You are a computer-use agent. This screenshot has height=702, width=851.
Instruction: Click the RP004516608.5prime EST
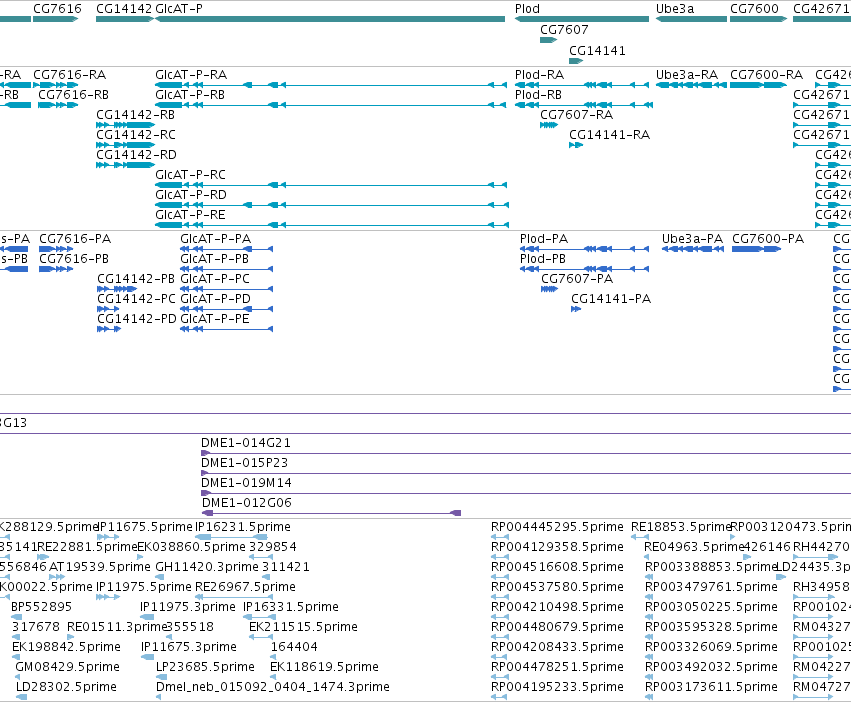tap(500, 577)
